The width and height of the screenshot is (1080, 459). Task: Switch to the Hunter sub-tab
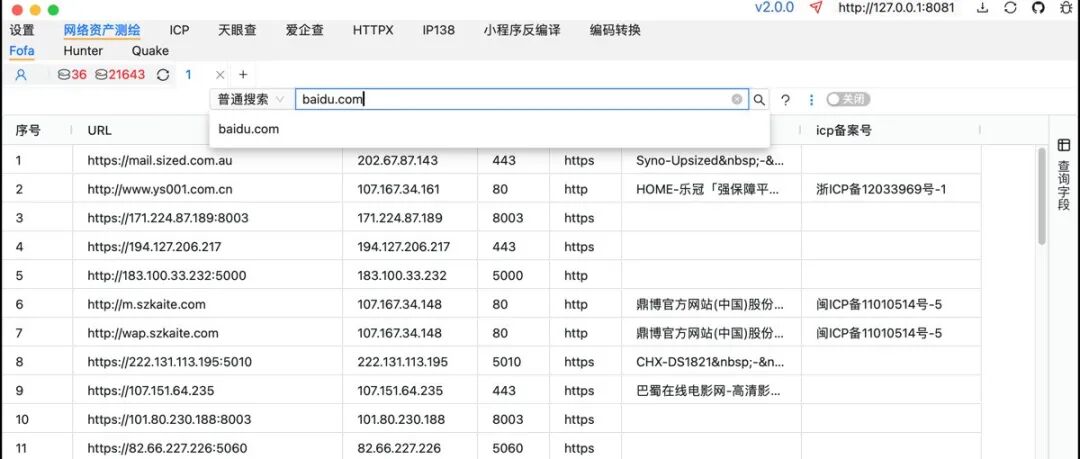click(83, 51)
